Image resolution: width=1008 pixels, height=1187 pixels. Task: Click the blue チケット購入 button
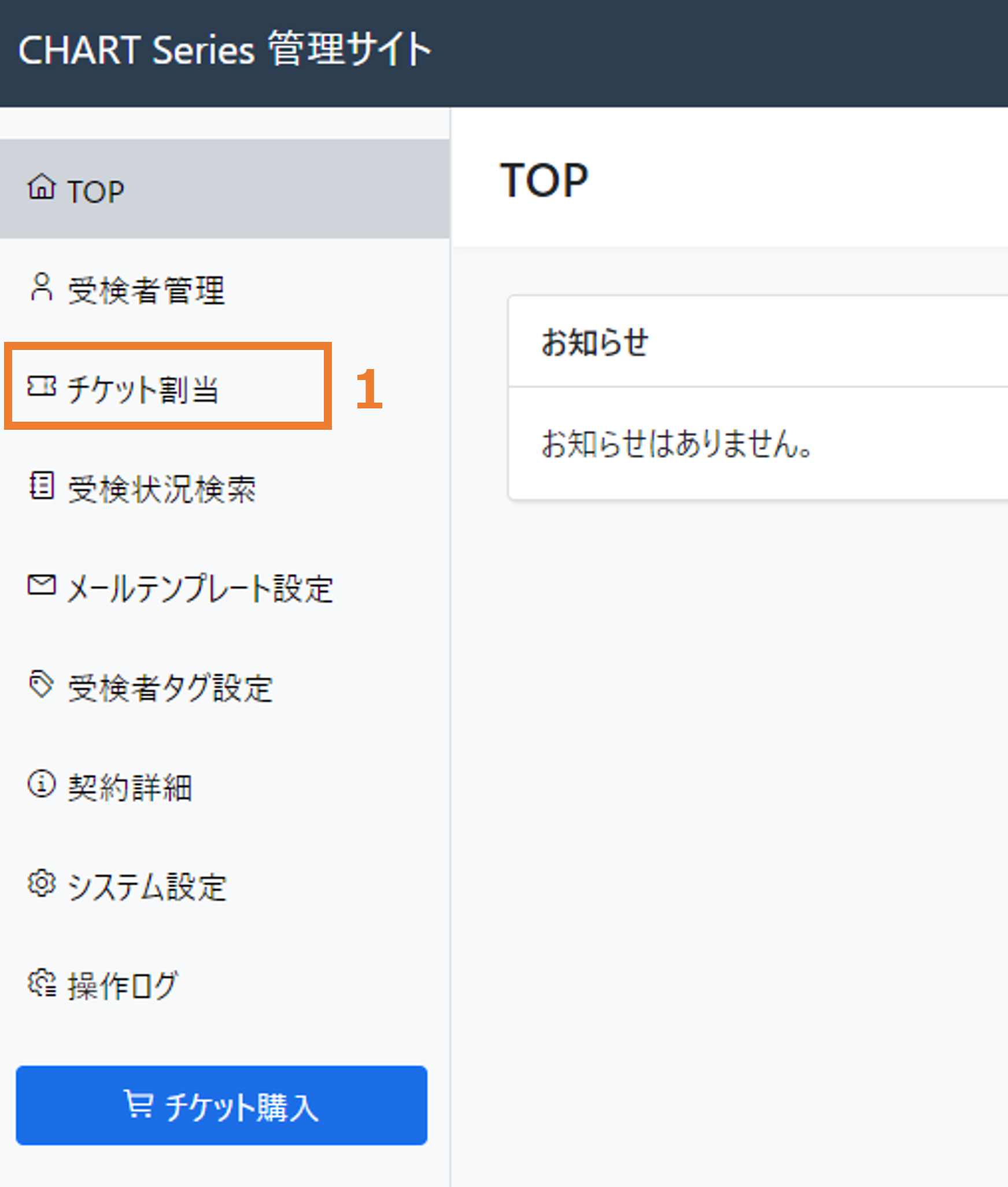coord(221,1105)
